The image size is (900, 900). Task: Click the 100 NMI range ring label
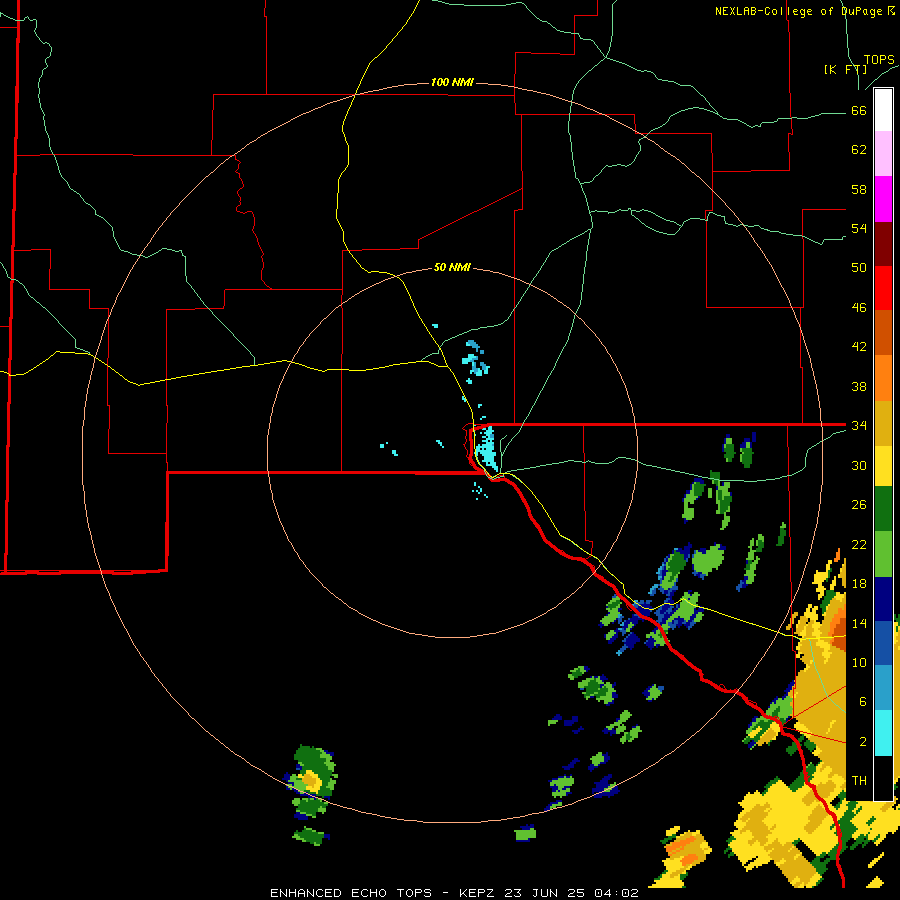(452, 82)
